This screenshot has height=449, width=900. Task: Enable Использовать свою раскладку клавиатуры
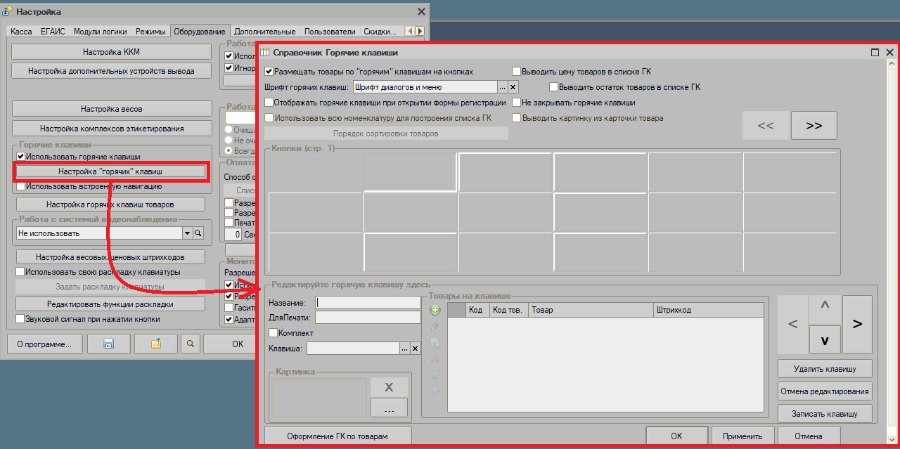tap(21, 272)
